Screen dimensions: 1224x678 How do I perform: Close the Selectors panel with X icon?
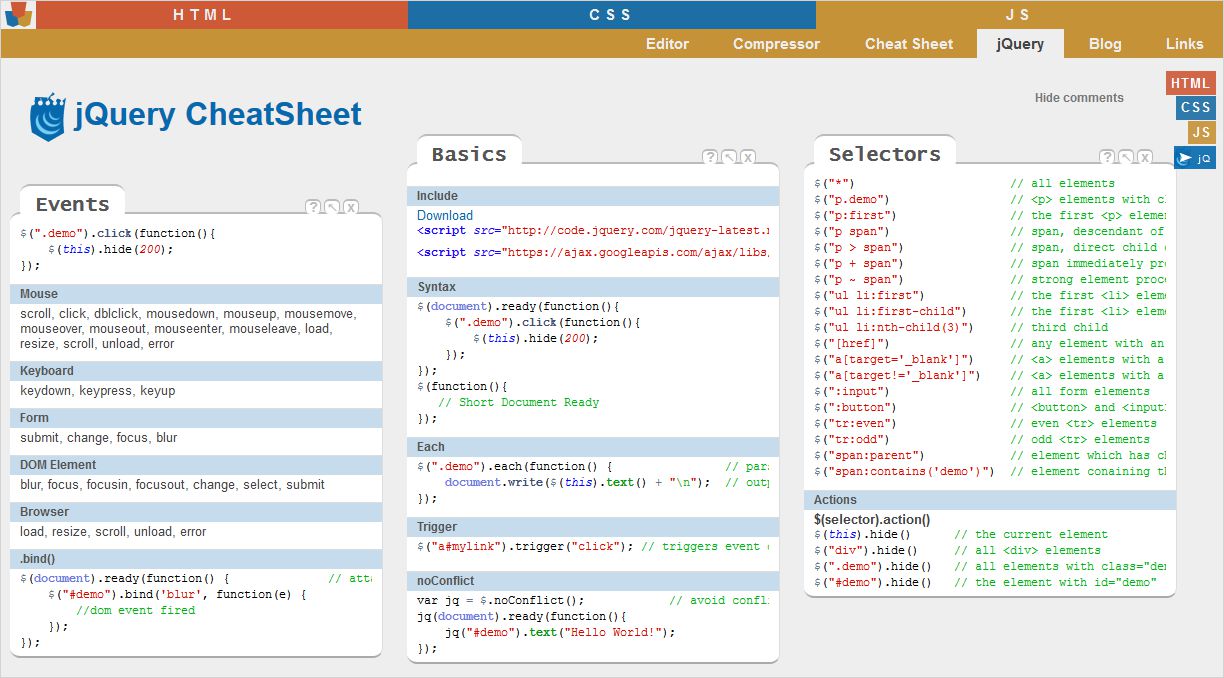click(x=1145, y=157)
